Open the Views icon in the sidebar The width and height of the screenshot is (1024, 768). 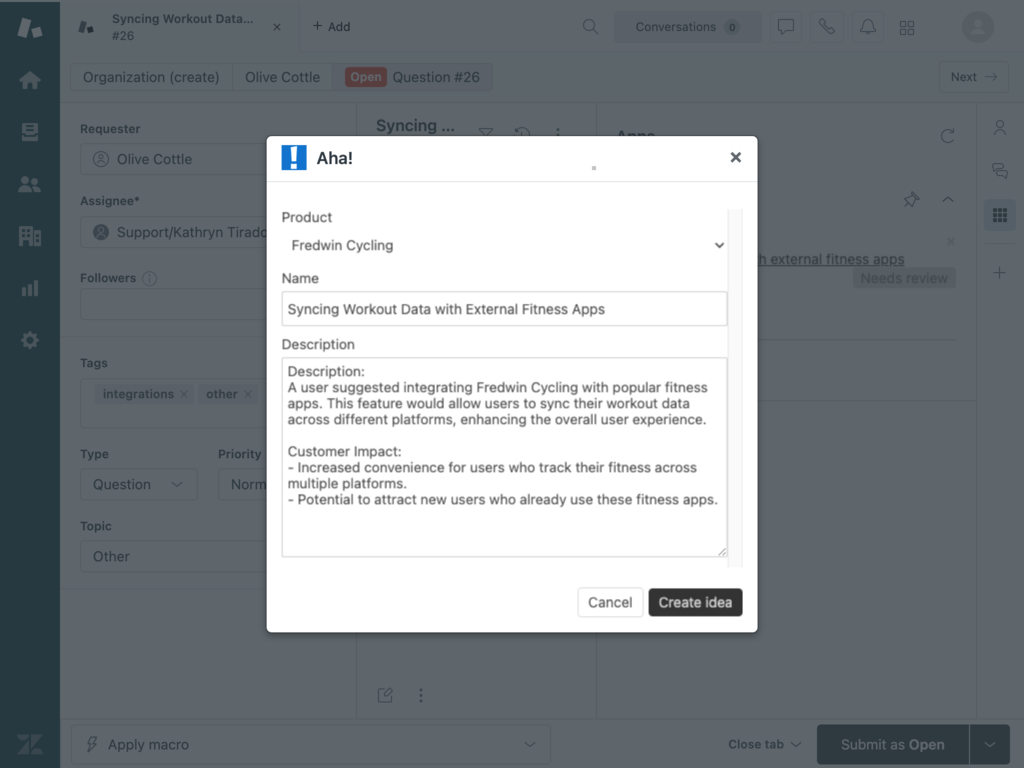point(29,131)
